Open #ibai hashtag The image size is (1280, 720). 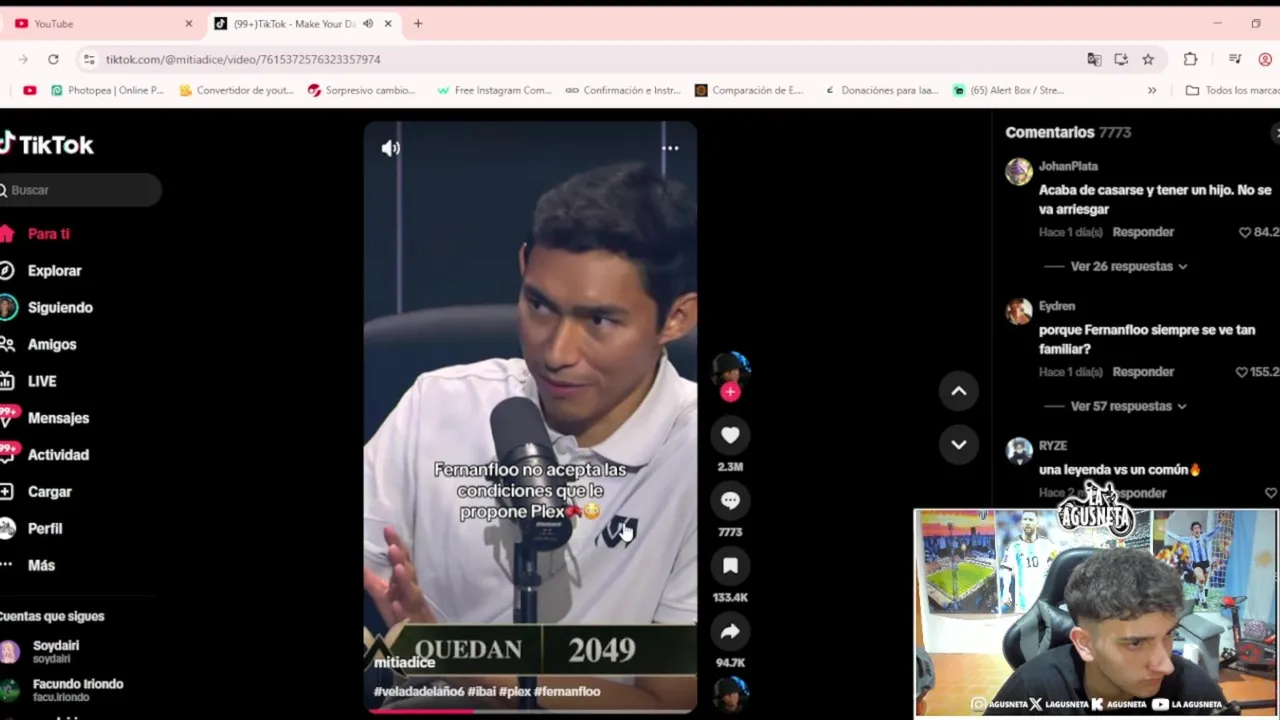point(481,692)
